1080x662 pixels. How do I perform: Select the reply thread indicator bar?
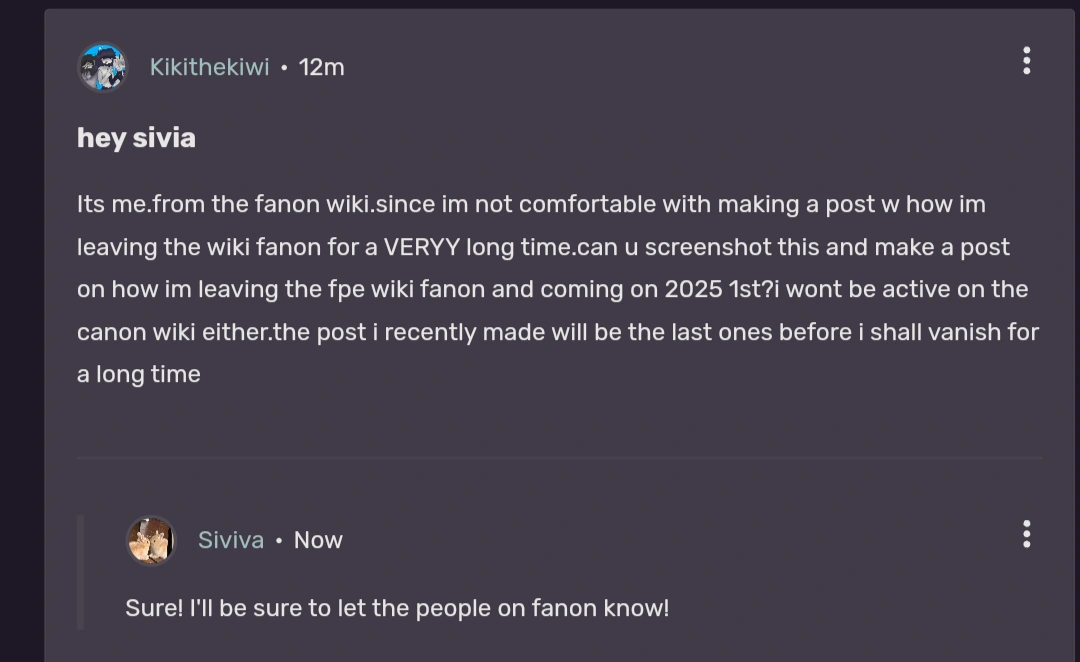pyautogui.click(x=79, y=570)
